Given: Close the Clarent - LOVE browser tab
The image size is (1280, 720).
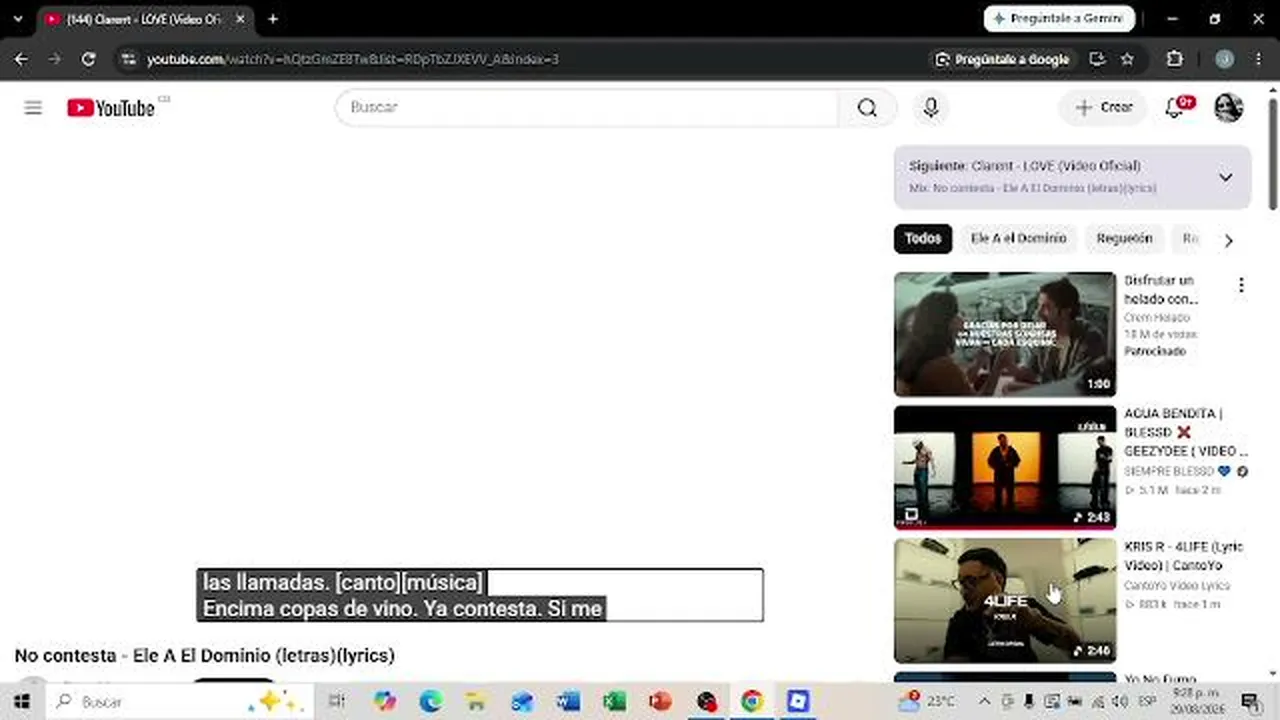Looking at the screenshot, I should point(240,19).
